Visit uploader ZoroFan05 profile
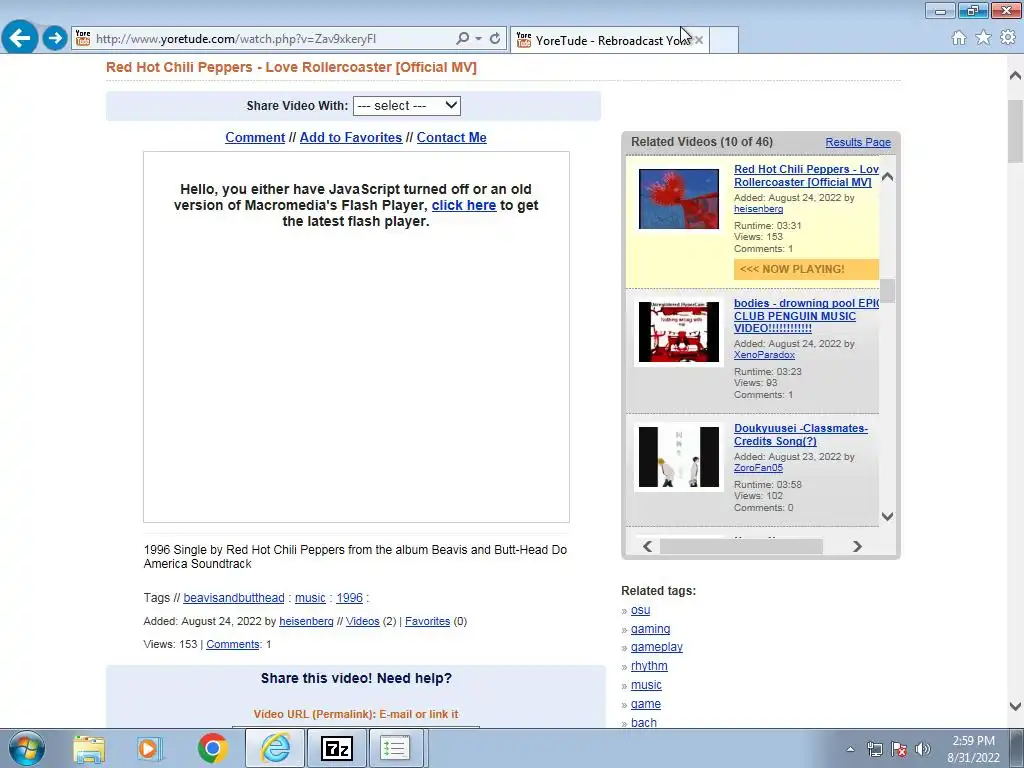The image size is (1024, 768). click(758, 468)
